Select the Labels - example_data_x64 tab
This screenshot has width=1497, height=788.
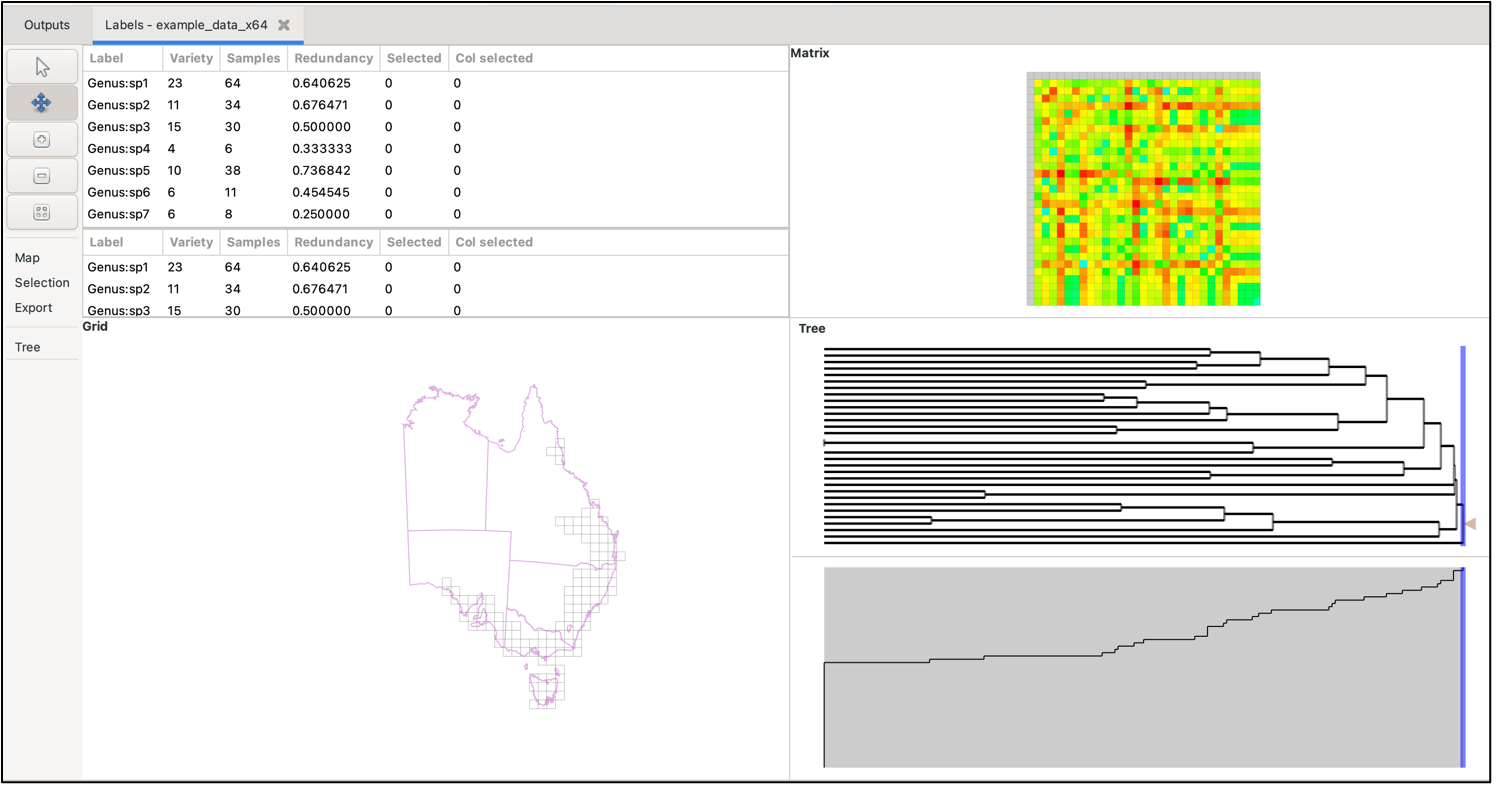click(x=186, y=25)
